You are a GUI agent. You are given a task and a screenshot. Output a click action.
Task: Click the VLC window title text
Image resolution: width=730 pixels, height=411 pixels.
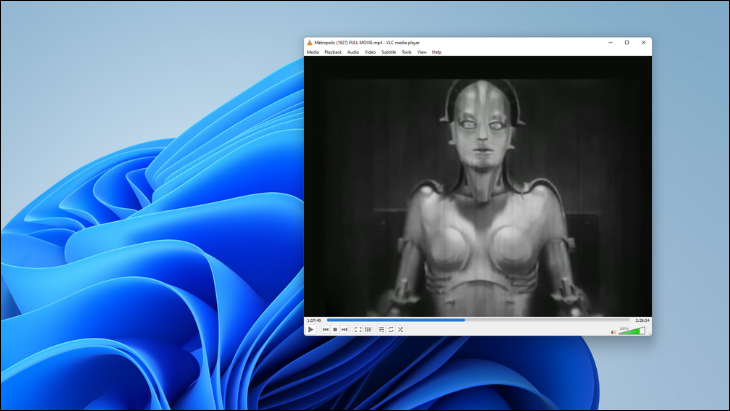coord(367,42)
